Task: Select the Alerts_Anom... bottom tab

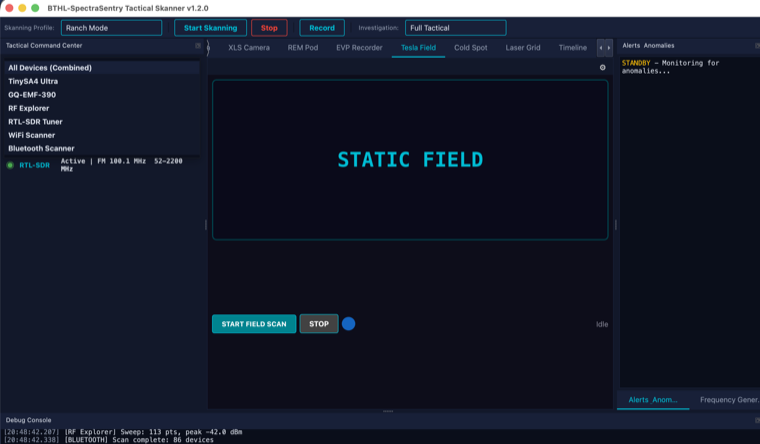Action: [x=653, y=400]
